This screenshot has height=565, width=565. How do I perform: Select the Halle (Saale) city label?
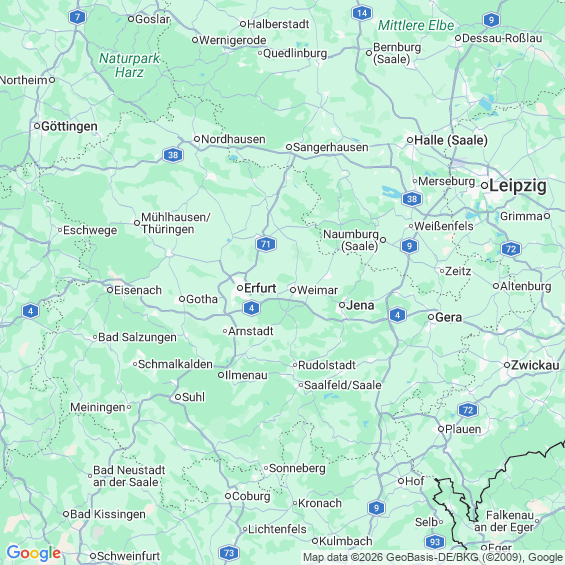(451, 140)
